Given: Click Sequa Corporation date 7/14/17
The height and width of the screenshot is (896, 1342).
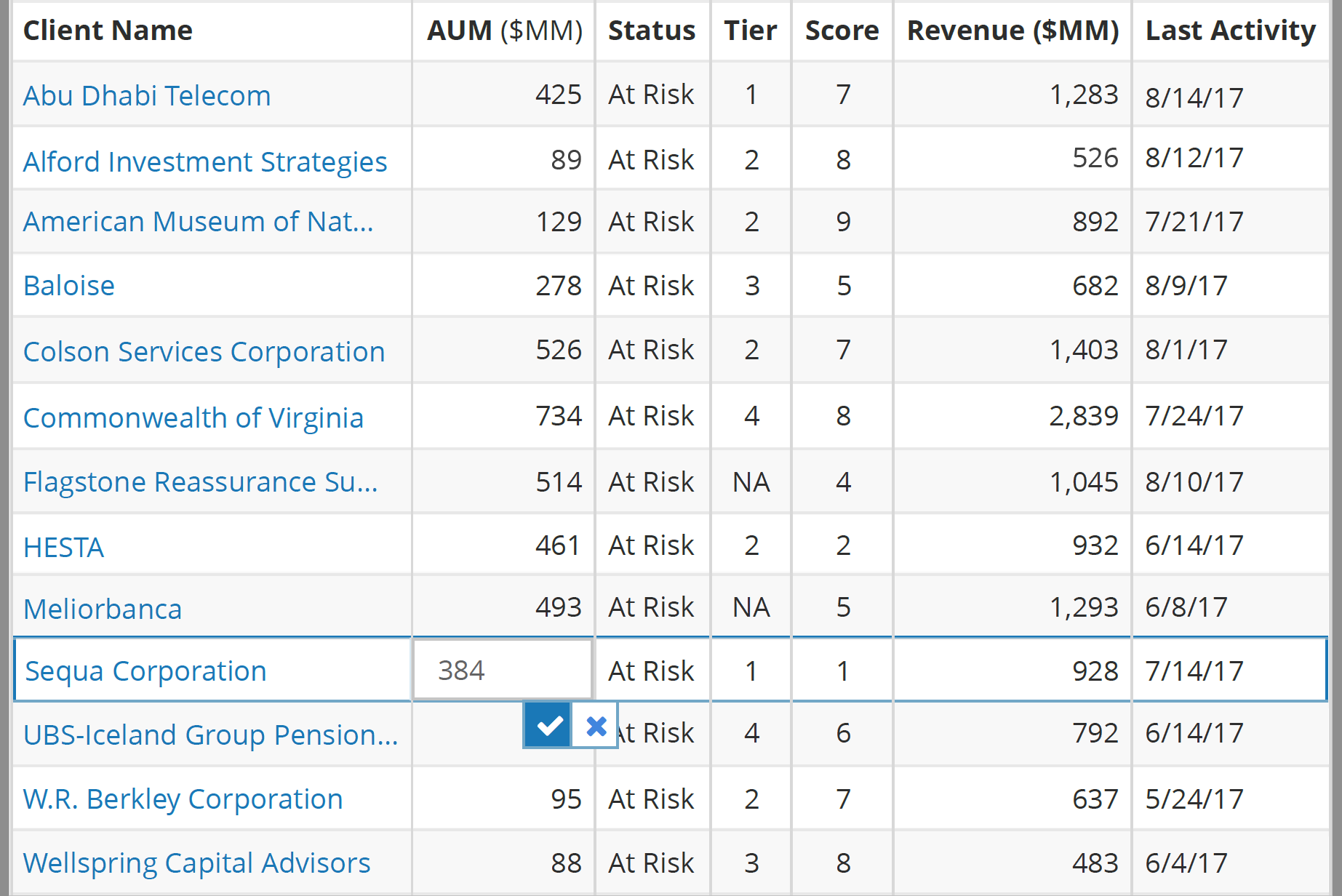Looking at the screenshot, I should (1194, 671).
